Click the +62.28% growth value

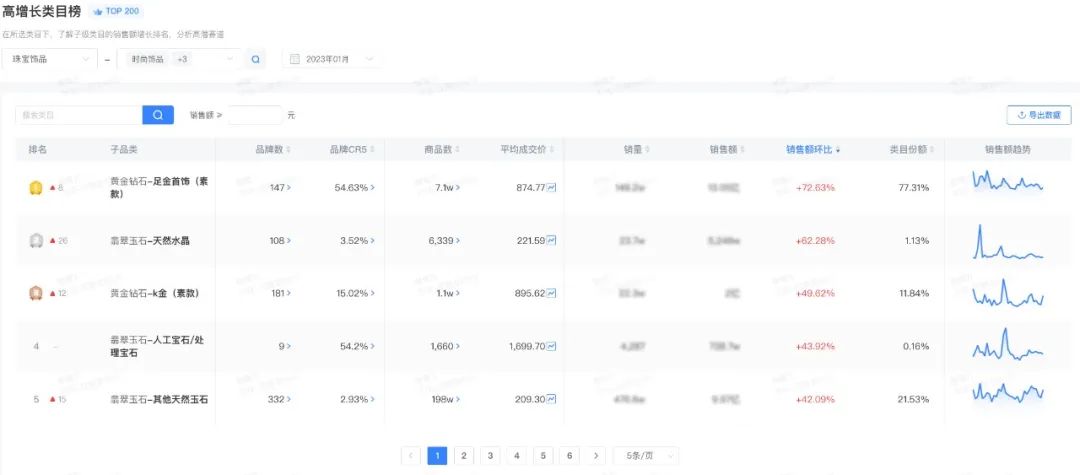[815, 240]
